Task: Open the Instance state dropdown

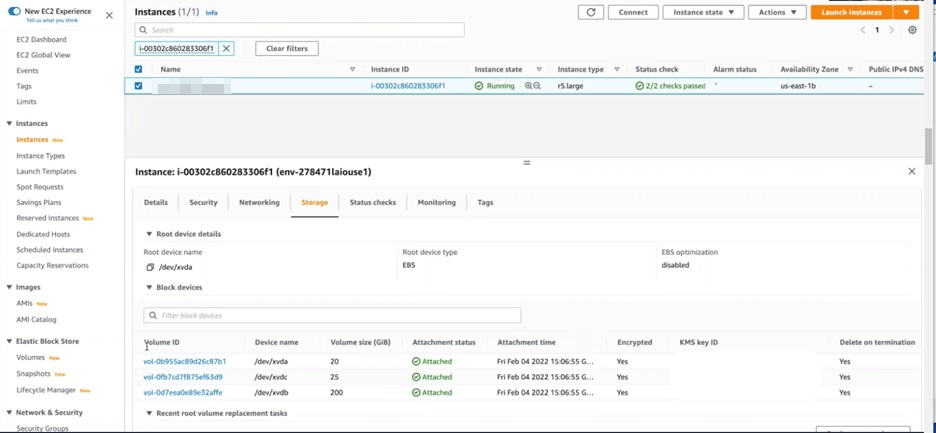Action: coord(703,12)
